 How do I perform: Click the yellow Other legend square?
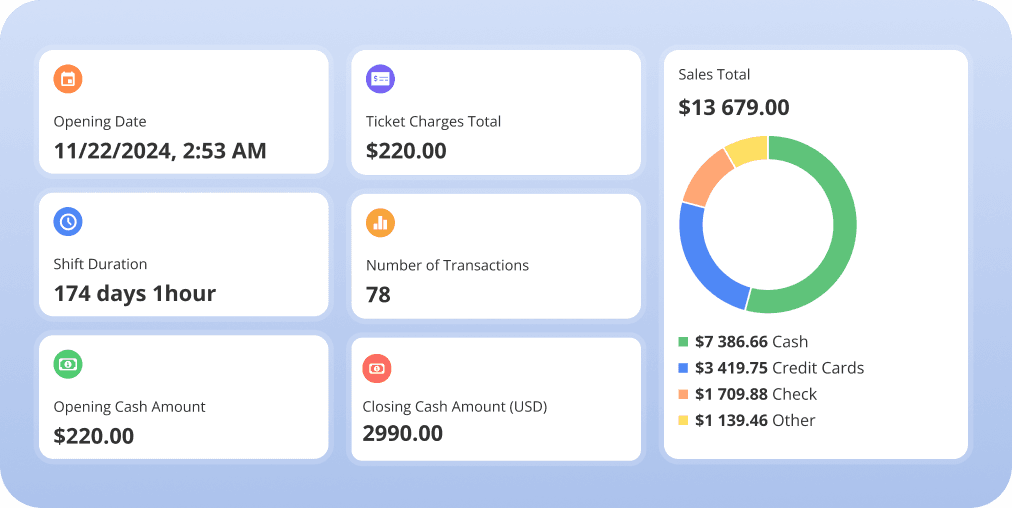(683, 420)
